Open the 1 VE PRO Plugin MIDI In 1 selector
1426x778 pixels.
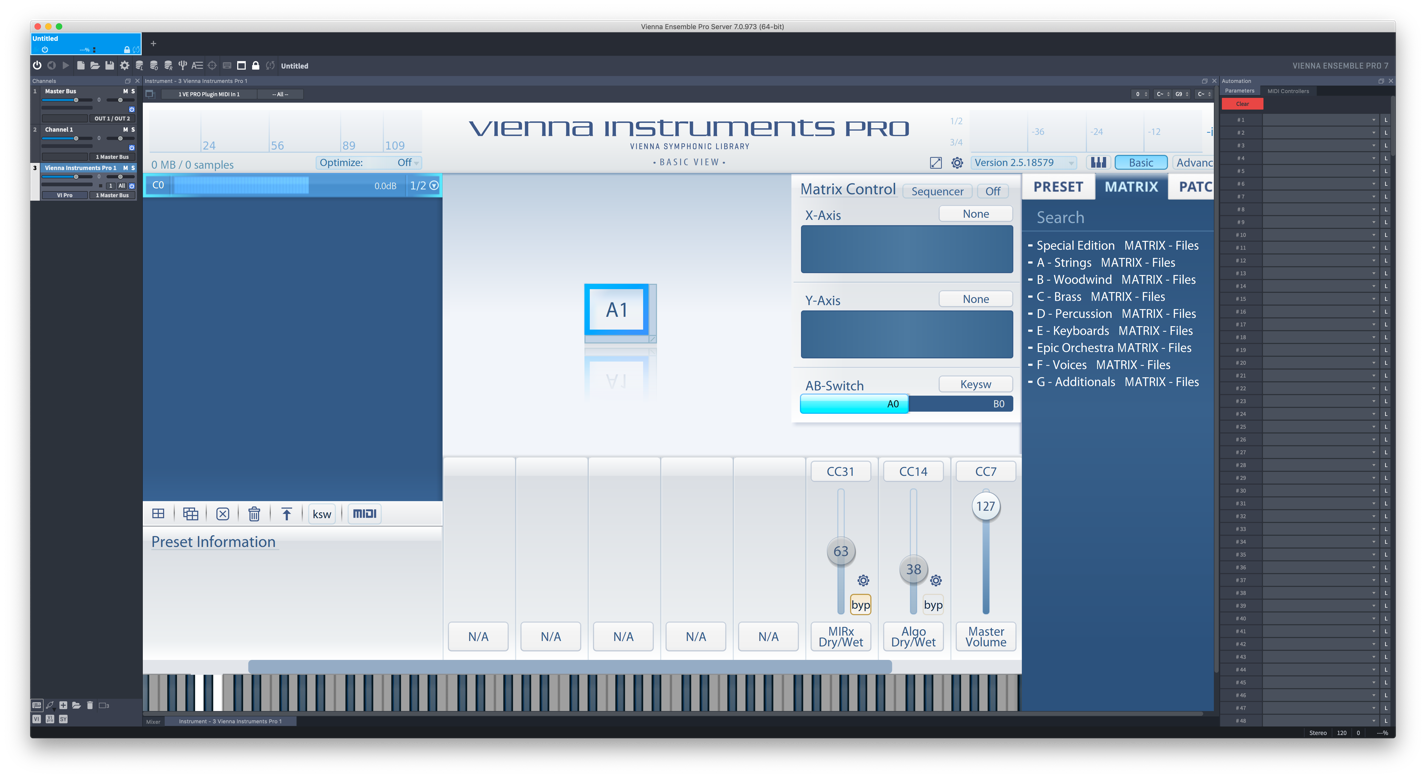click(x=209, y=94)
